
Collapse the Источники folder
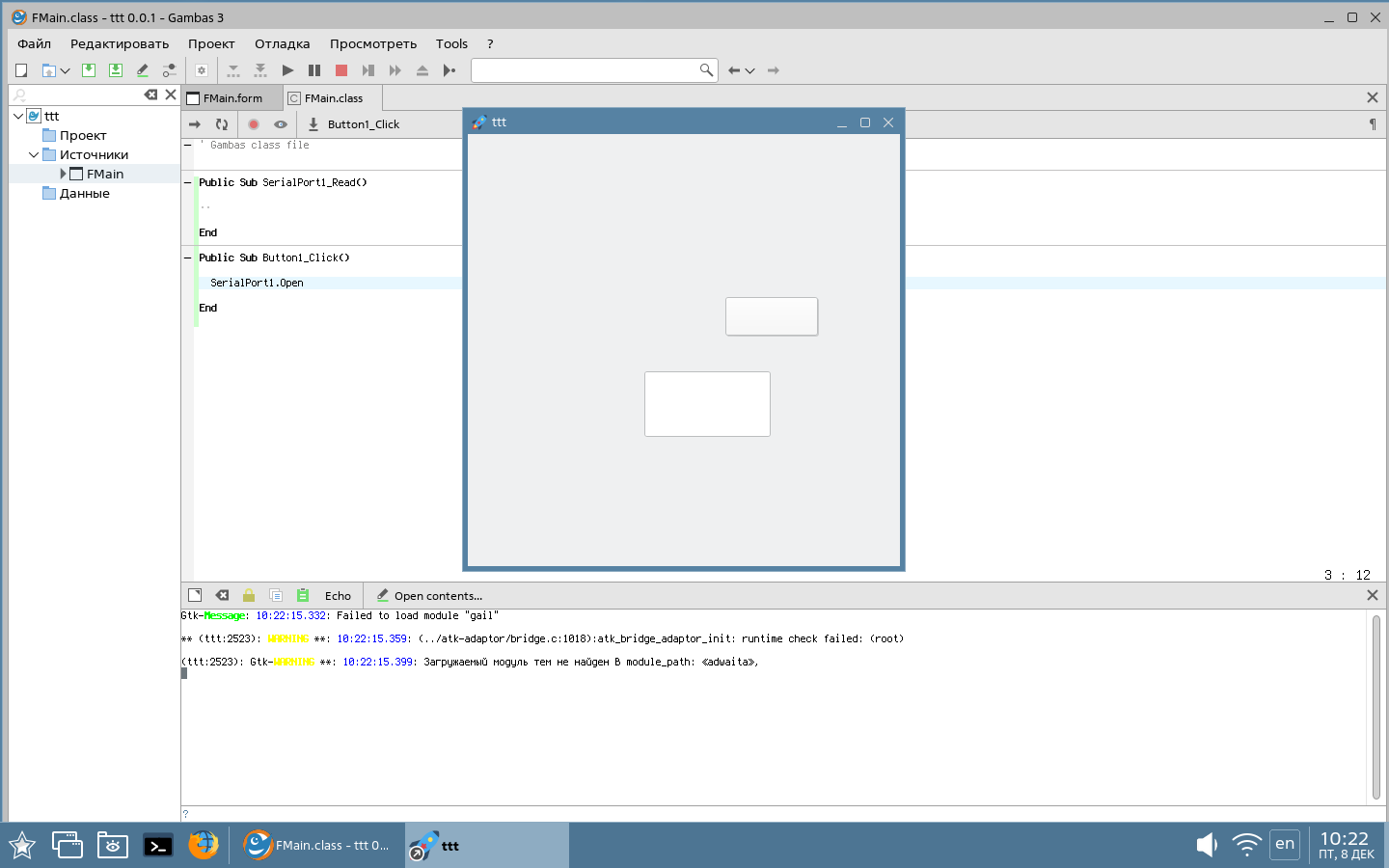click(34, 154)
